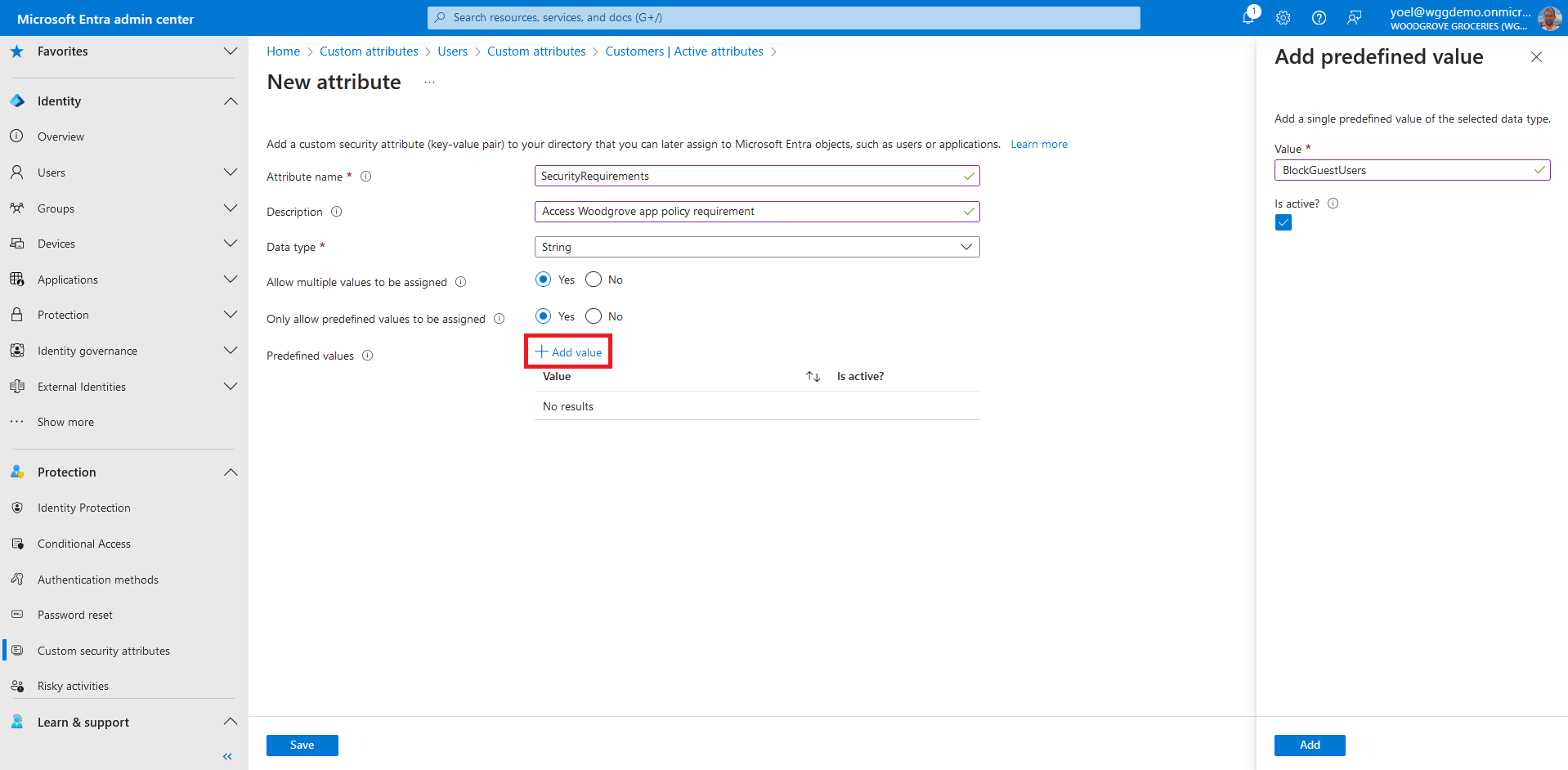This screenshot has height=770, width=1568.
Task: Sort the Value column using arrows icon
Action: click(x=813, y=377)
